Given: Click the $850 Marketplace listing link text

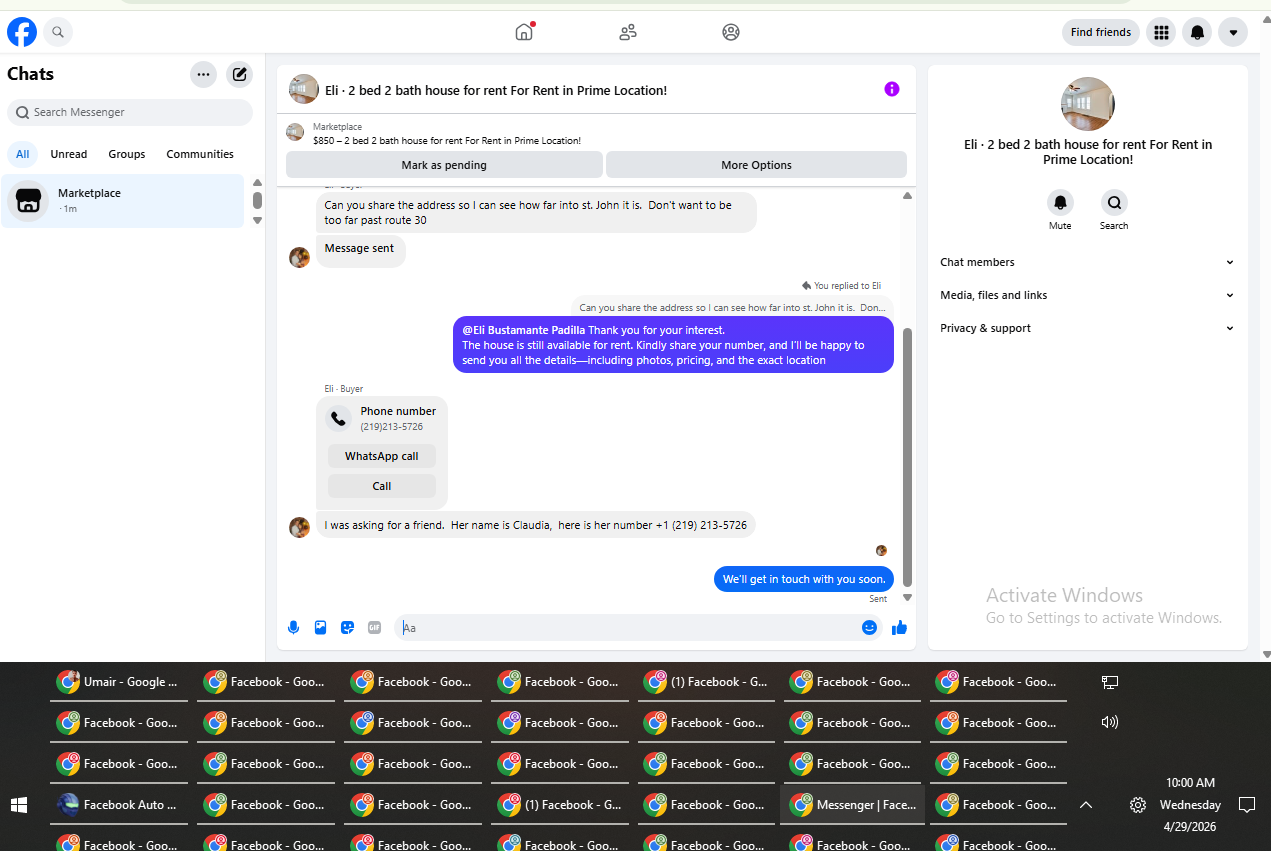Looking at the screenshot, I should pos(447,141).
